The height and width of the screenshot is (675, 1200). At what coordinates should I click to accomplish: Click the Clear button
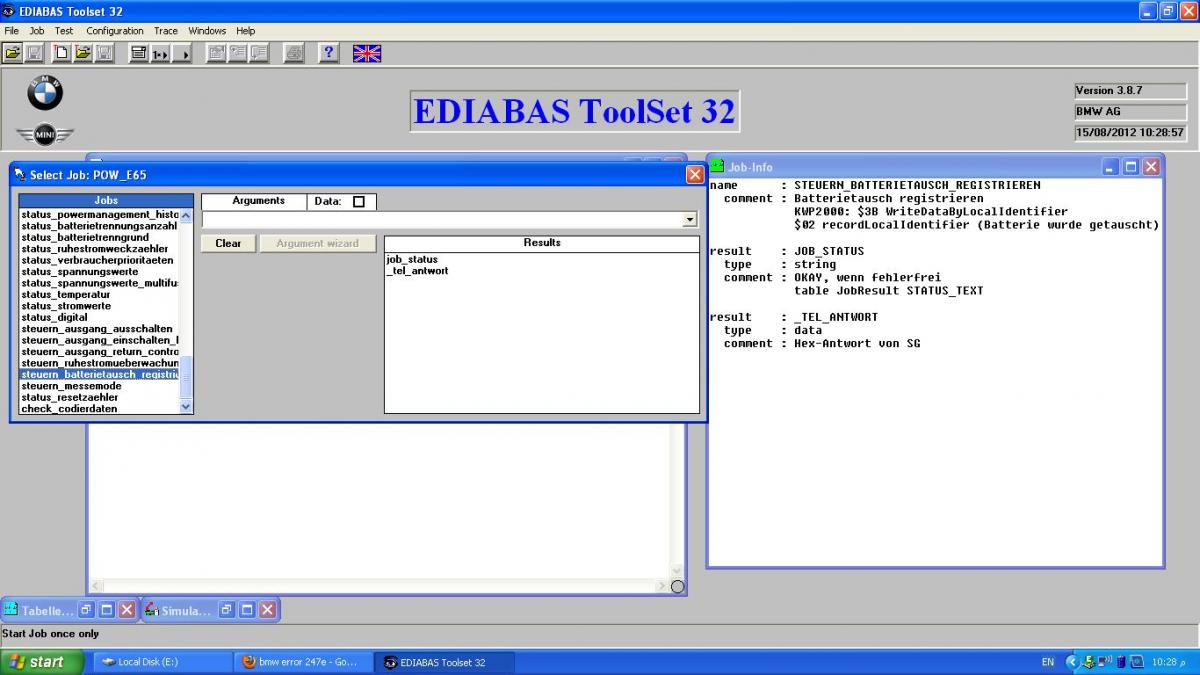[x=228, y=243]
